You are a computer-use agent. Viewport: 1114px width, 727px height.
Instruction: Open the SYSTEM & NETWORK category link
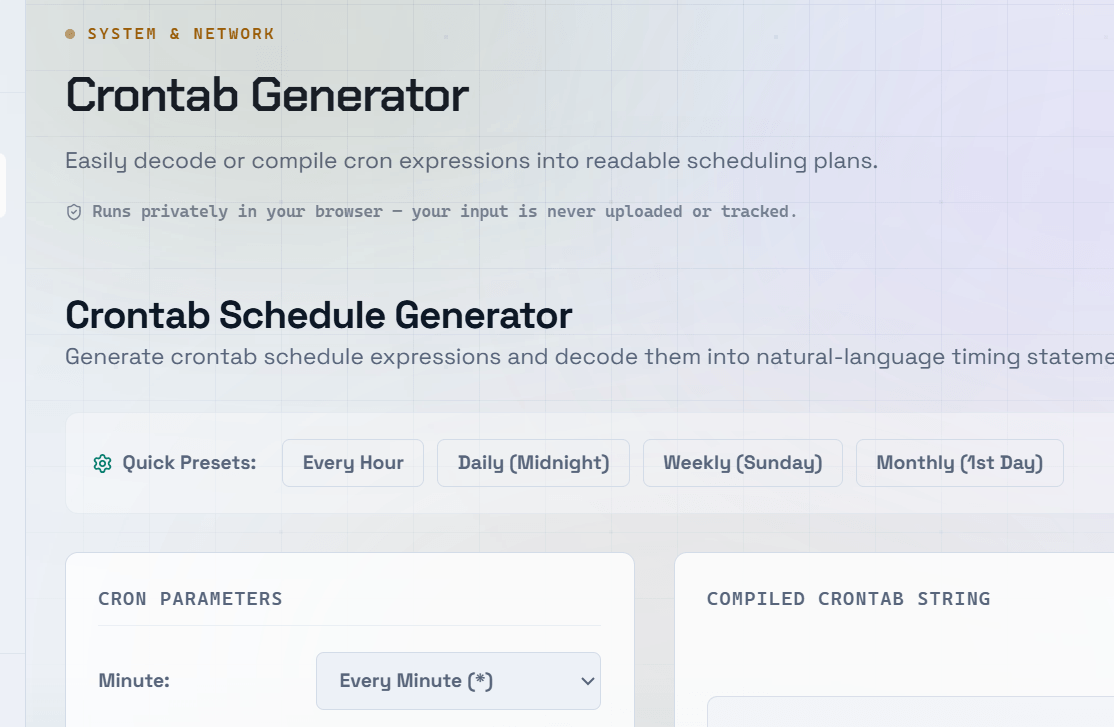pos(180,34)
